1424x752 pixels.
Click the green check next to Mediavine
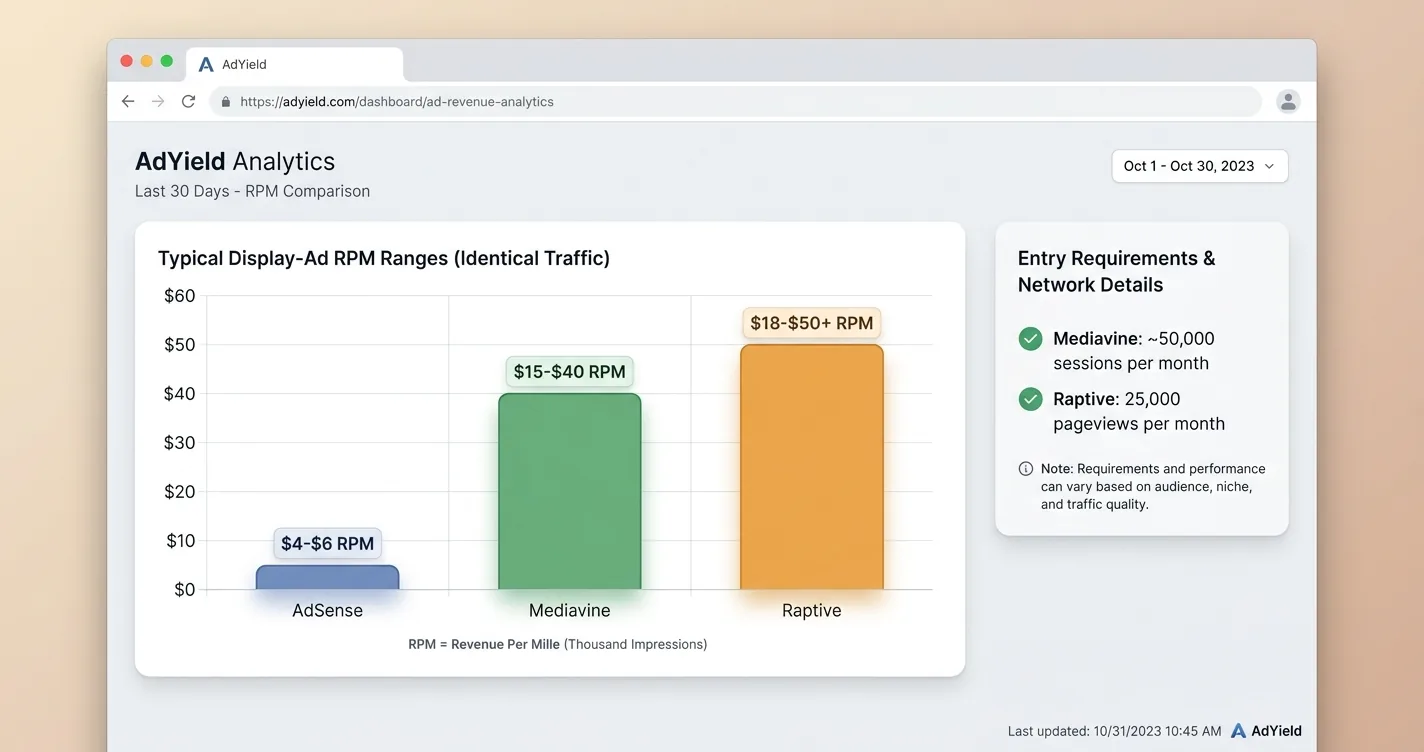click(x=1030, y=339)
